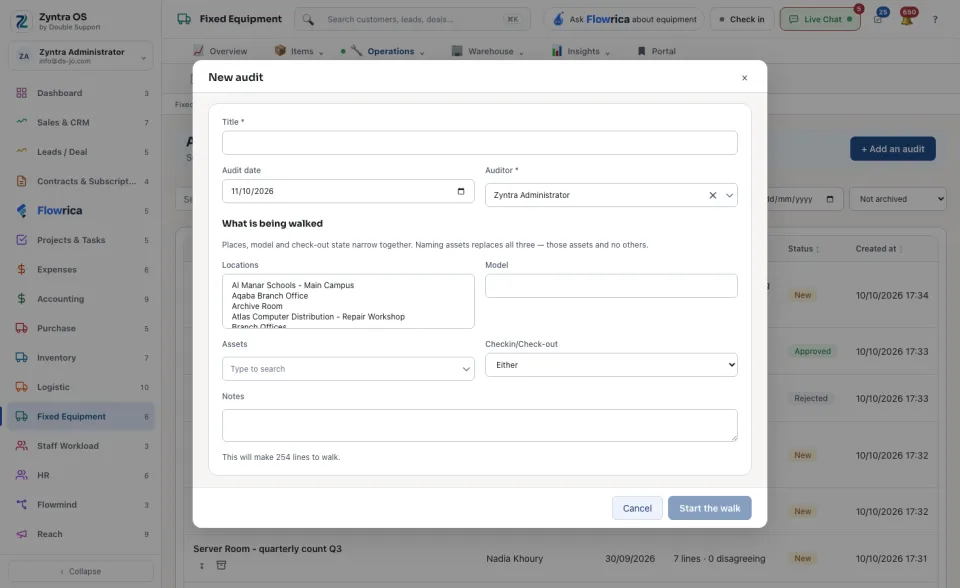Select Archive Room location
Screen dimensions: 960x588
click(257, 306)
